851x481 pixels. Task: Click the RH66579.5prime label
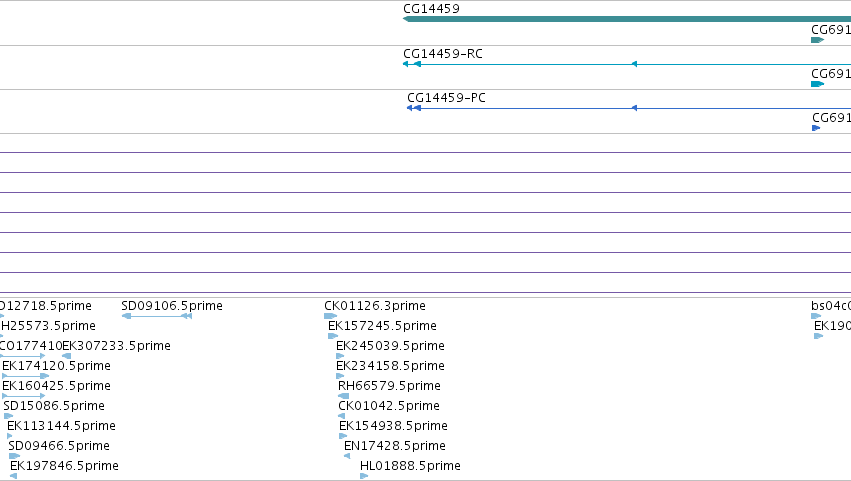tap(390, 386)
